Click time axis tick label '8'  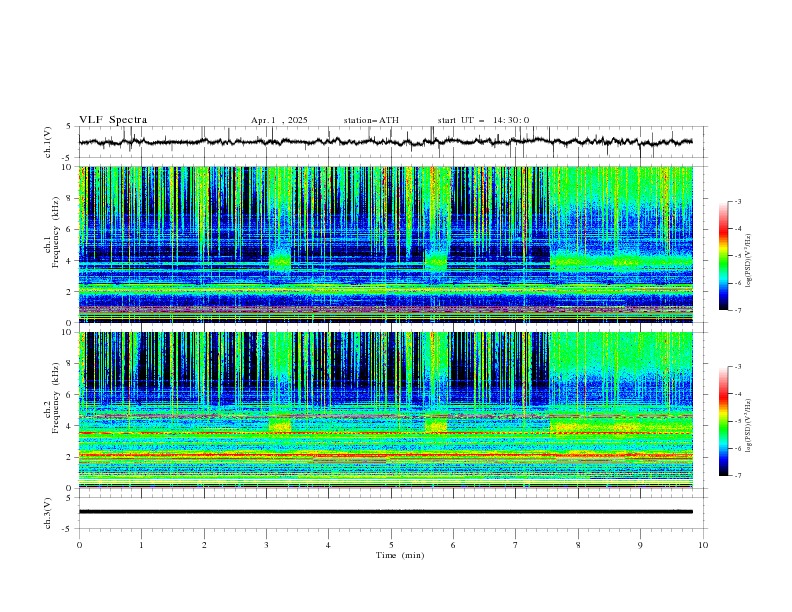(x=578, y=545)
